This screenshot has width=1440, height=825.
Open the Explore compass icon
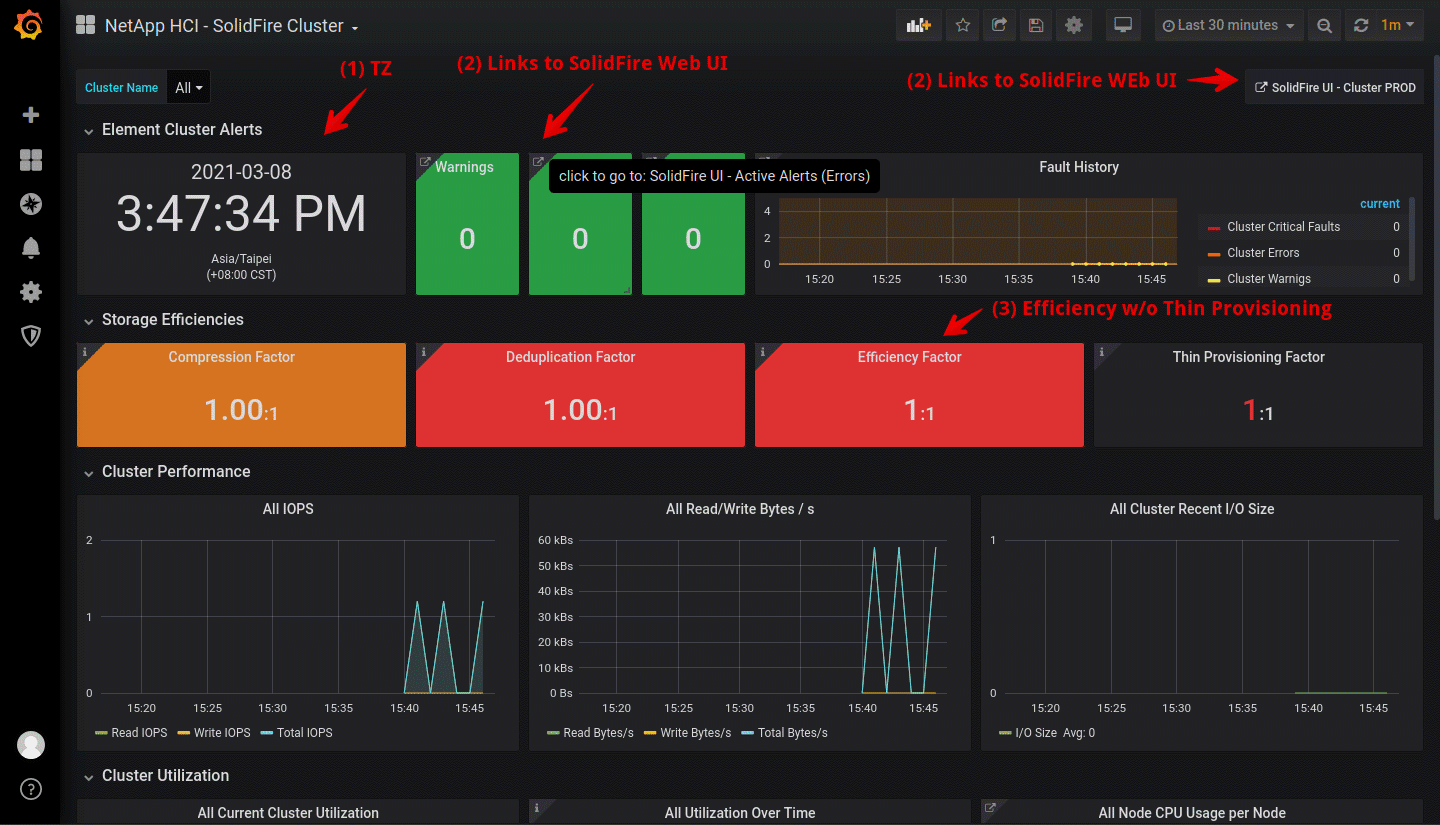point(31,204)
